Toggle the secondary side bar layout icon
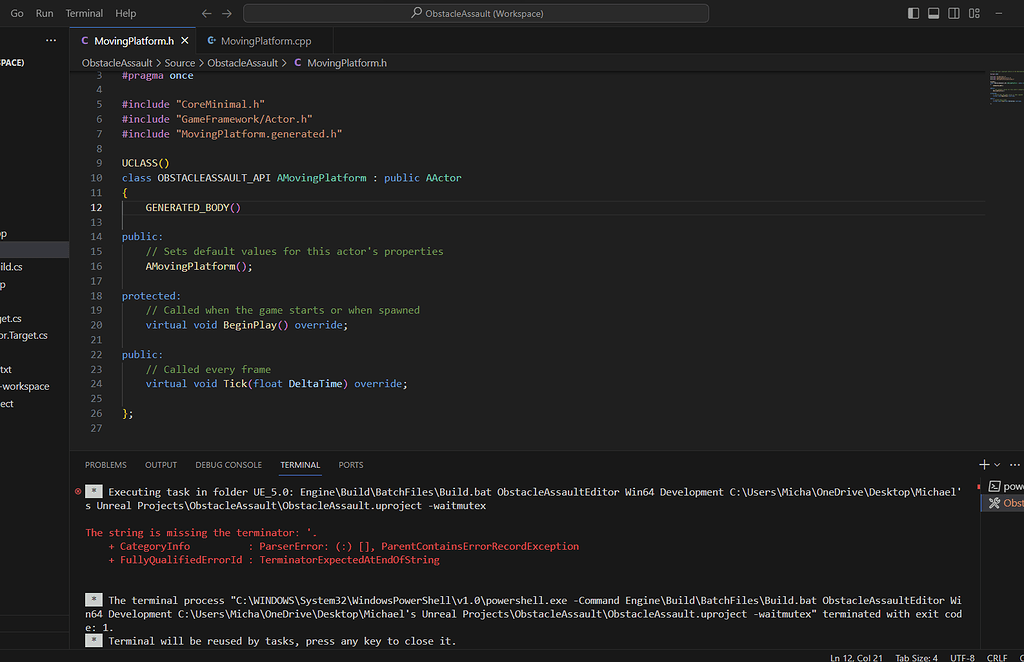This screenshot has width=1024, height=662. (955, 13)
